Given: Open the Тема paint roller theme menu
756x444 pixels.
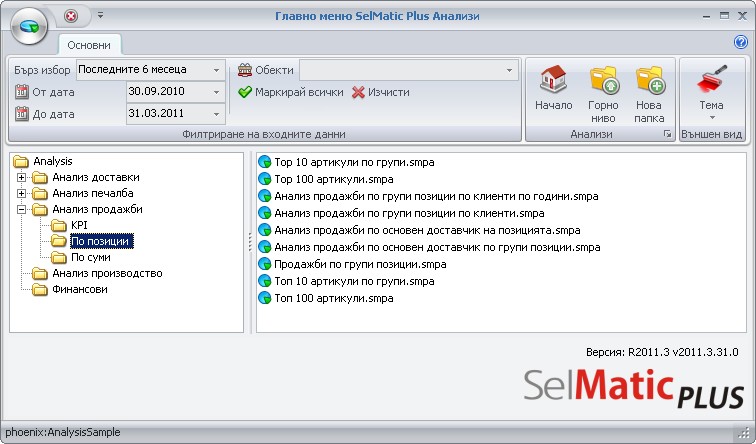Looking at the screenshot, I should [711, 92].
